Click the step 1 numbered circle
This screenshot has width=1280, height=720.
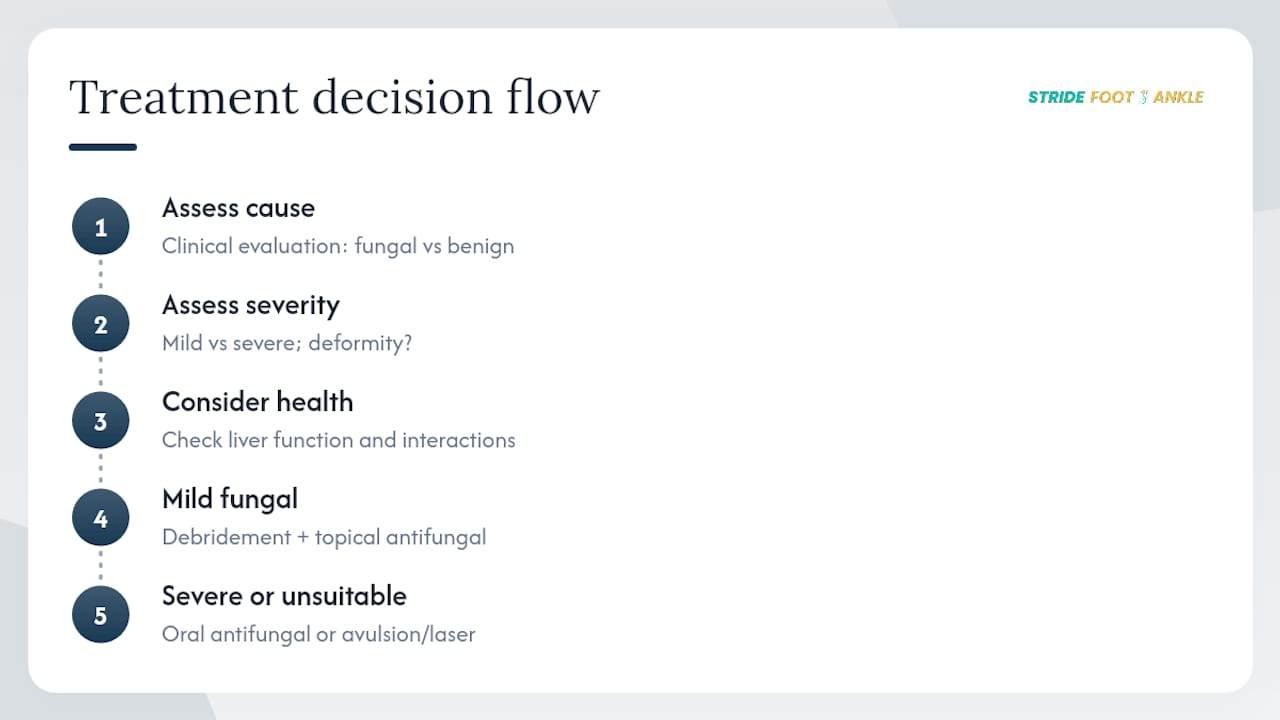pos(100,227)
